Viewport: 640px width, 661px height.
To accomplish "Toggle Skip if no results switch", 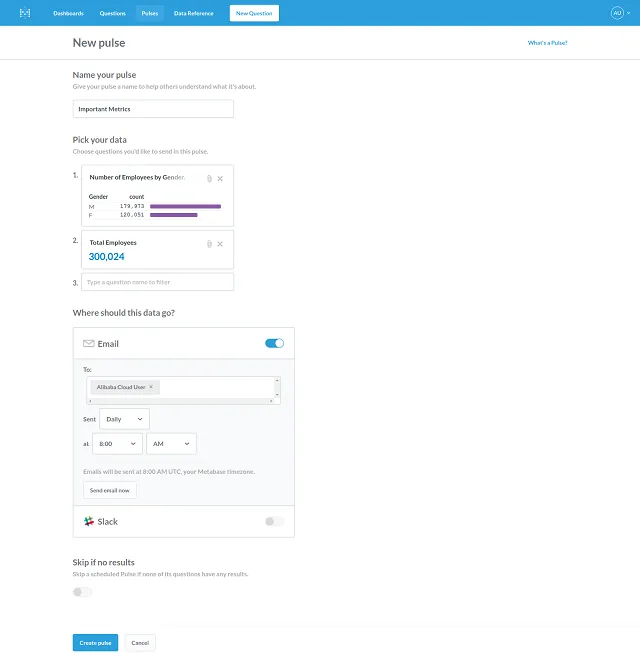I will point(82,592).
